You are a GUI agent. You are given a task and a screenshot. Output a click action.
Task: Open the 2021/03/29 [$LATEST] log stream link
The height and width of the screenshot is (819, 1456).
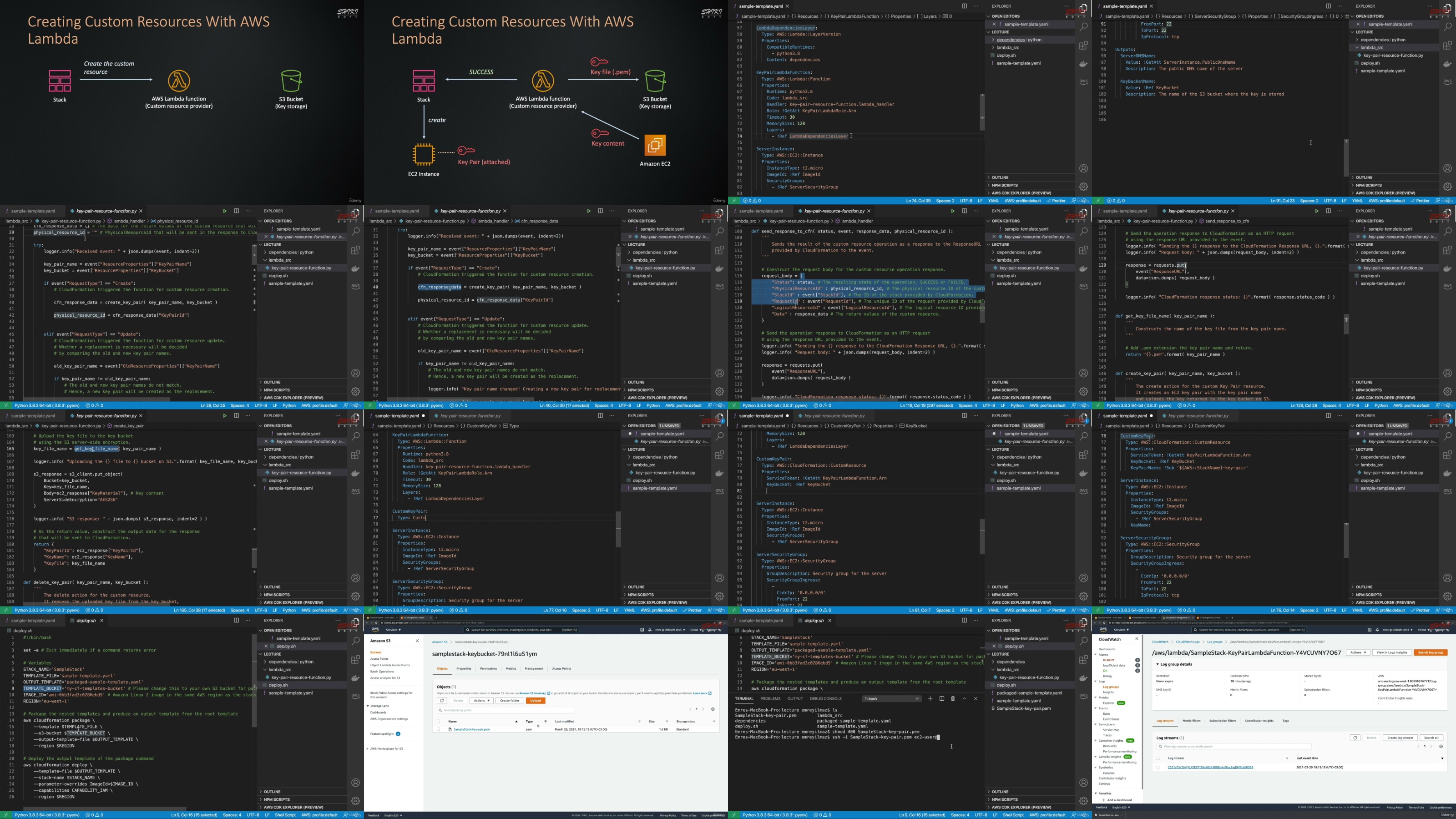point(1210,768)
